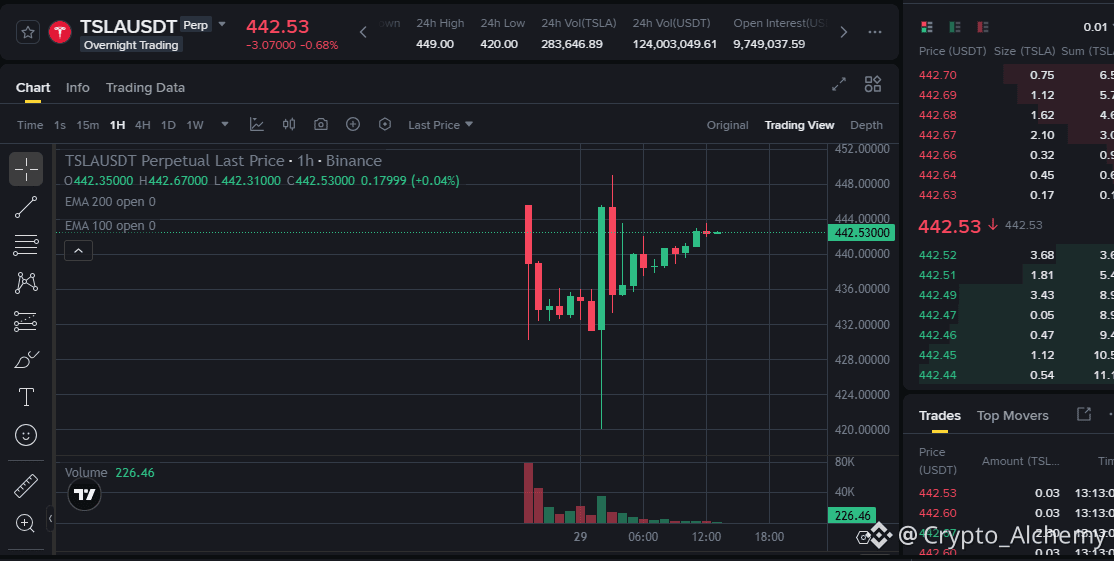
Task: Open the multi-chart layout grid icon
Action: (x=872, y=84)
